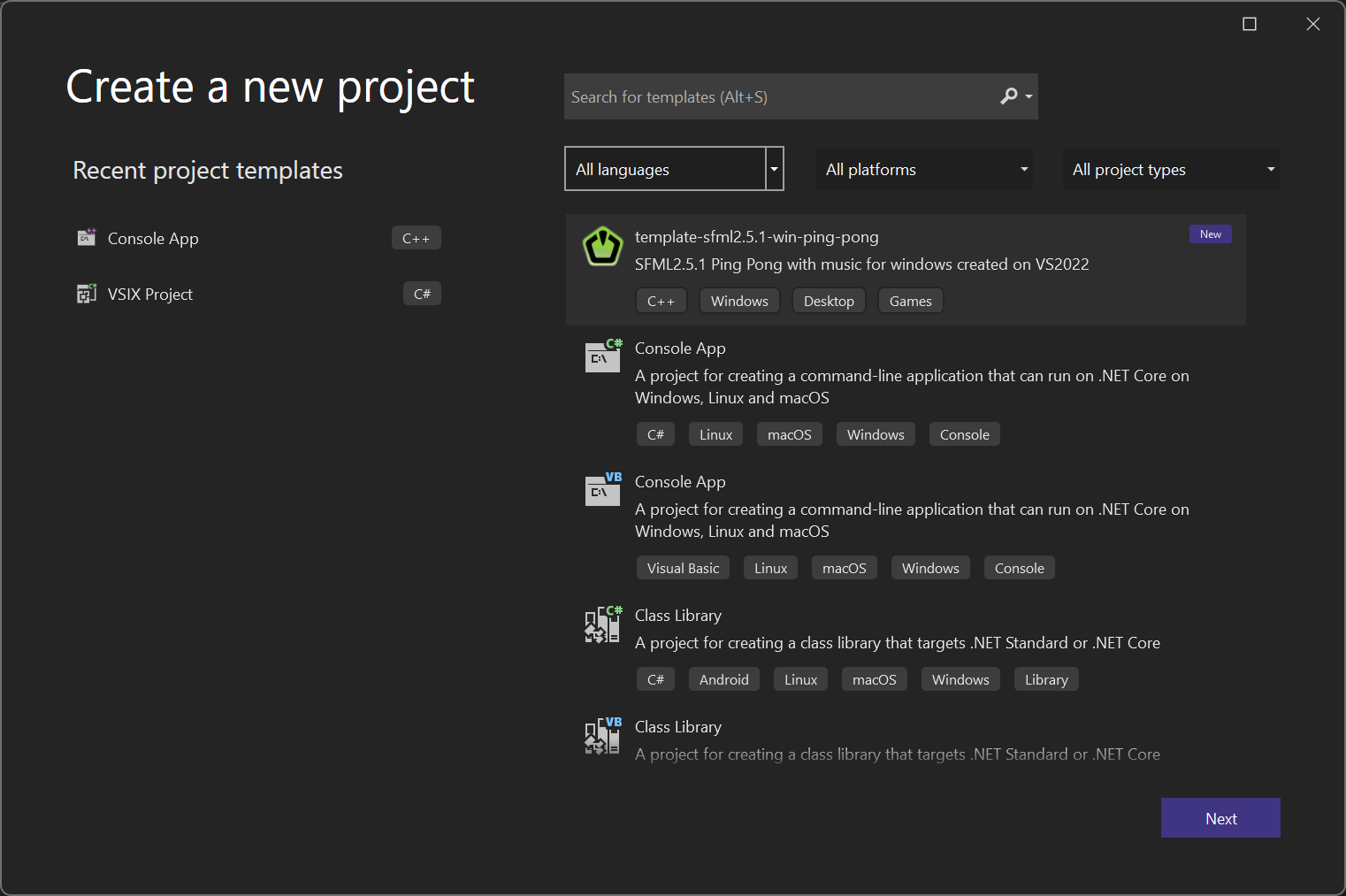Screen dimensions: 1346x896
Task: Click the Games tag on ping-pong template
Action: coord(911,301)
